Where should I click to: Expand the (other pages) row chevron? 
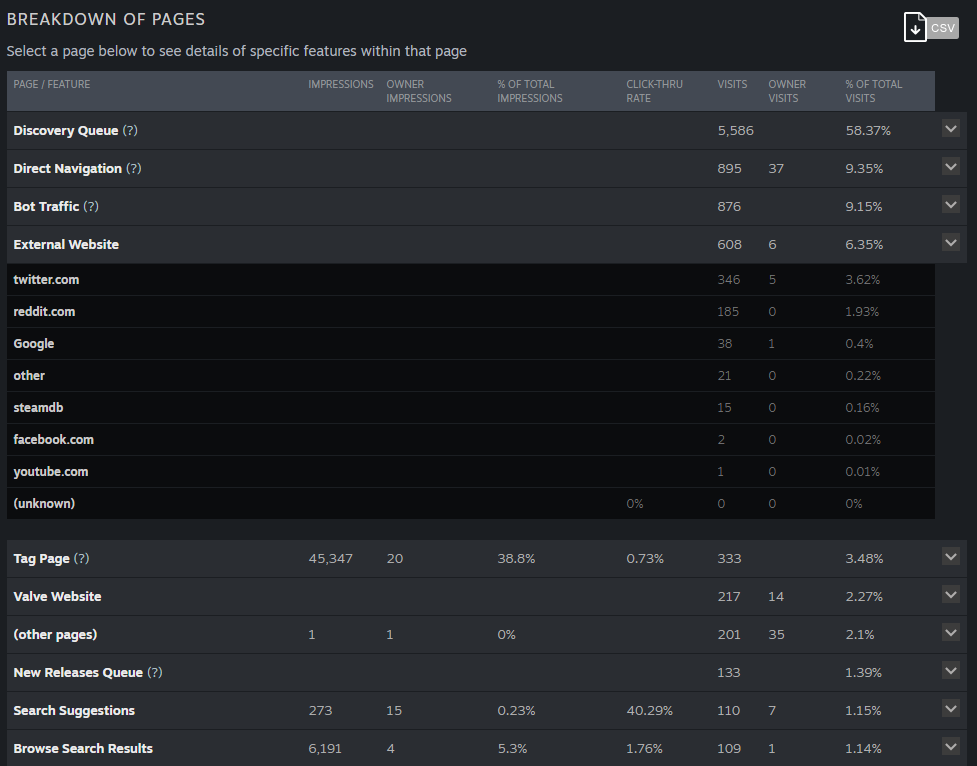pos(951,633)
